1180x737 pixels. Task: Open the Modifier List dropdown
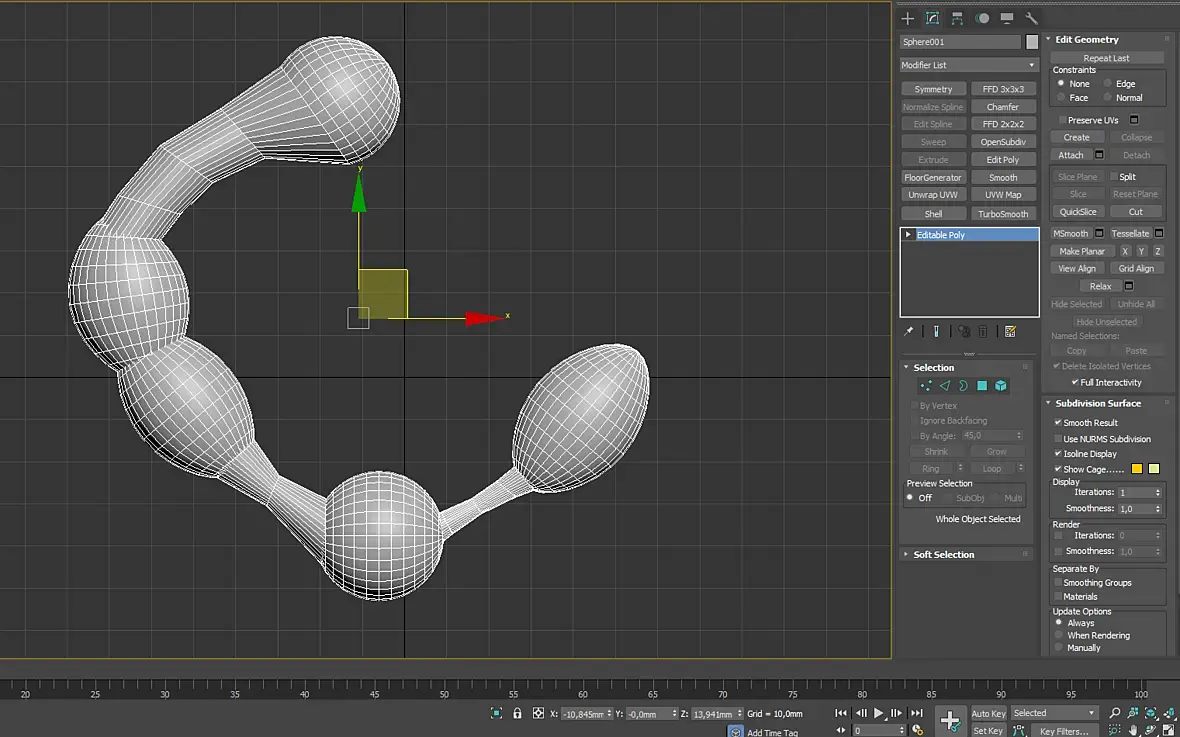click(968, 65)
